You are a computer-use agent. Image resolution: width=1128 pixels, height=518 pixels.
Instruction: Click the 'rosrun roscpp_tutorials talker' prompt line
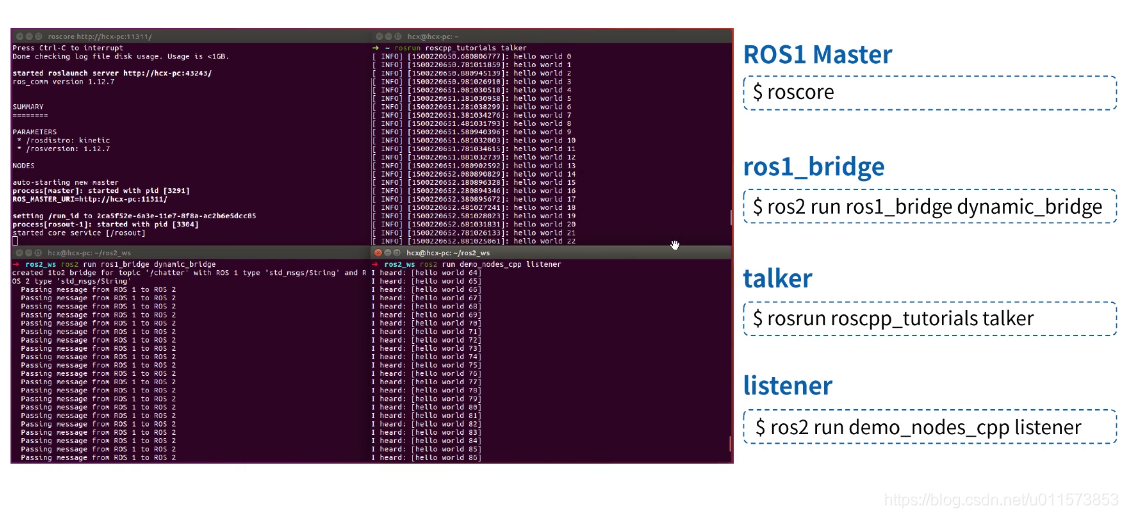tap(450, 47)
